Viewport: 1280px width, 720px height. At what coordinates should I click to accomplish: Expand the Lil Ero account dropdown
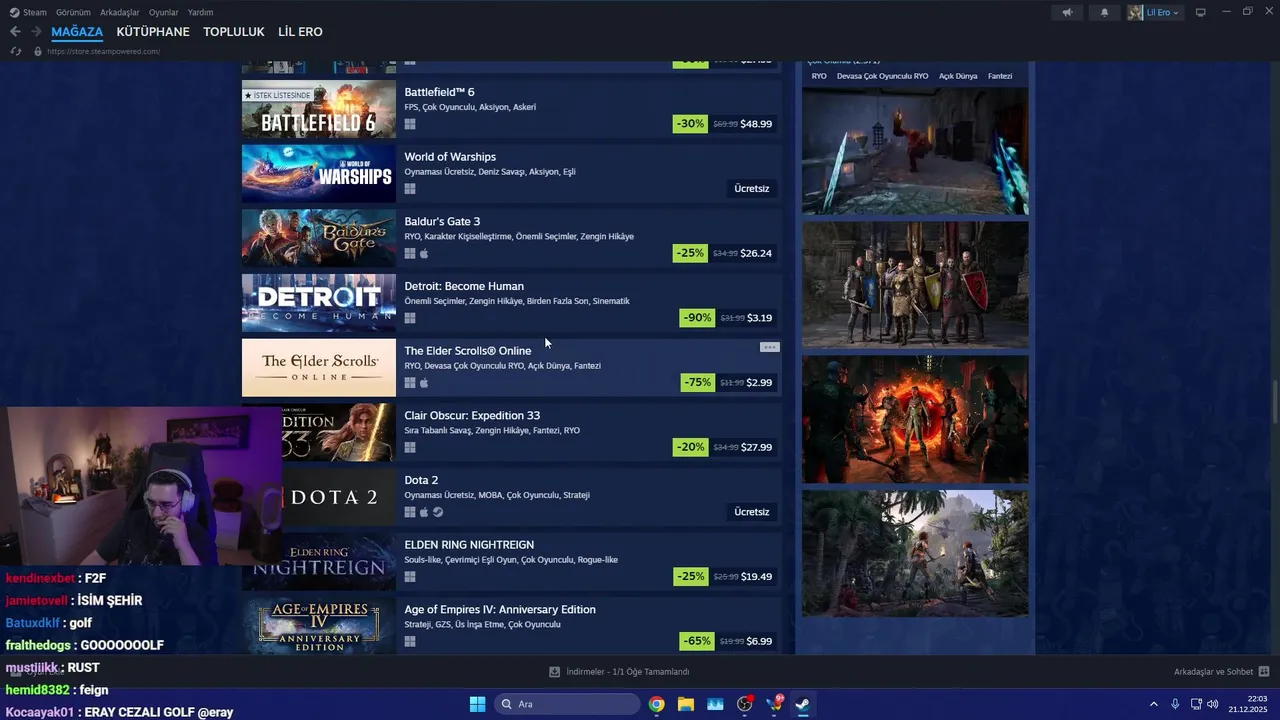point(1176,13)
